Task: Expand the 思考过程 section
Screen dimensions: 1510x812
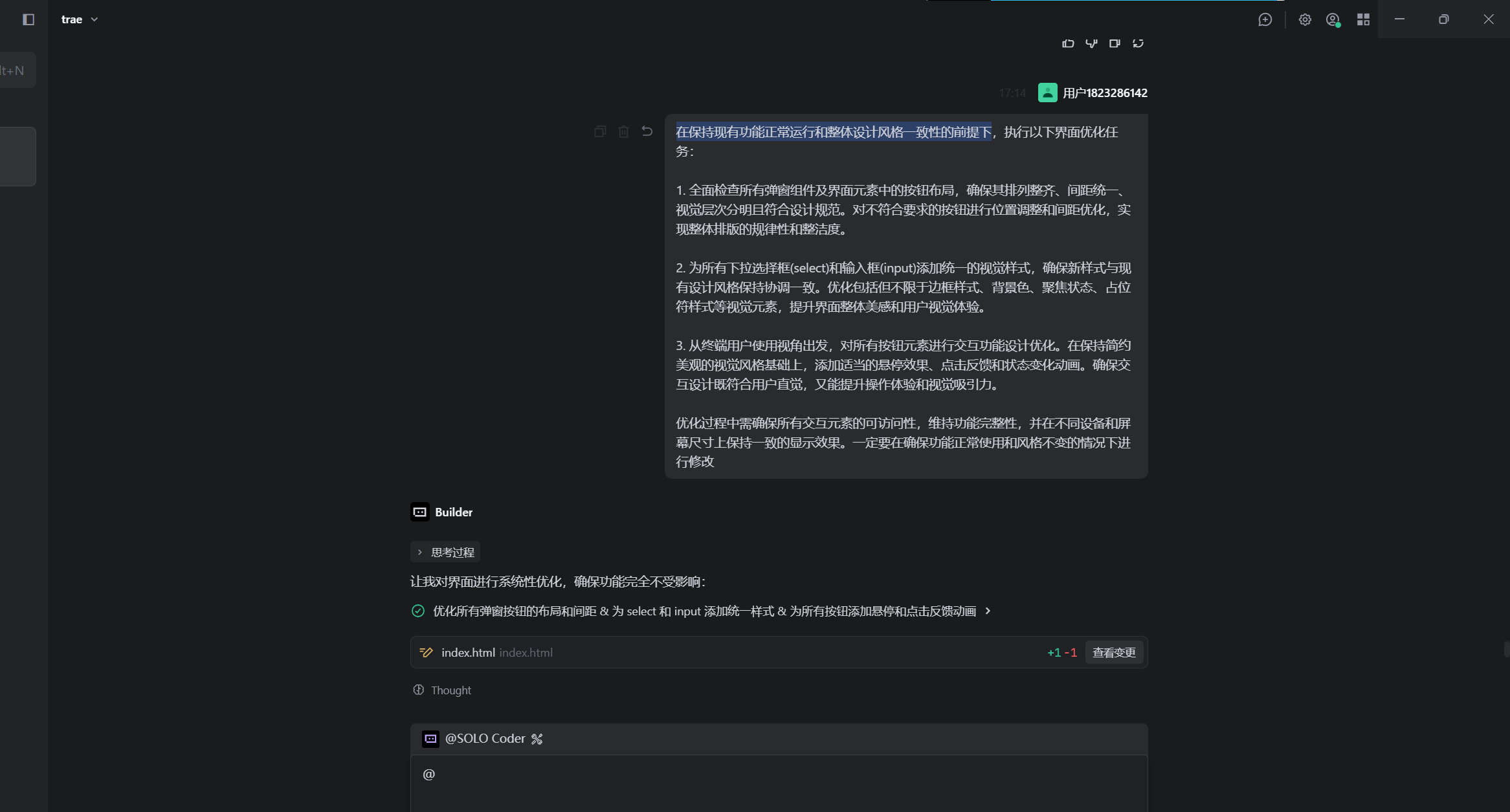Action: point(445,552)
